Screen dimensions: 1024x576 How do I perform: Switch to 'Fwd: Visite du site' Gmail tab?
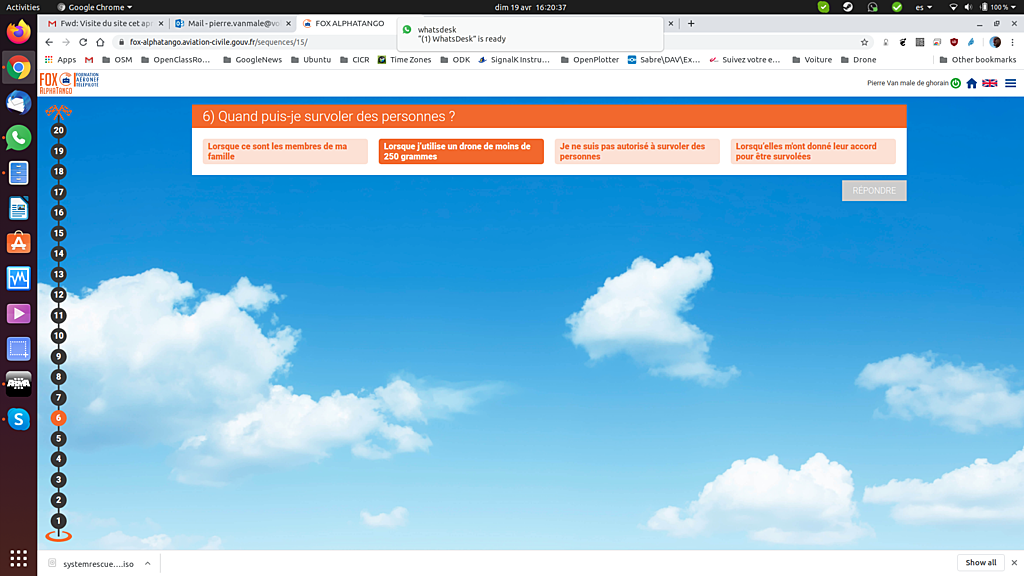pos(105,23)
